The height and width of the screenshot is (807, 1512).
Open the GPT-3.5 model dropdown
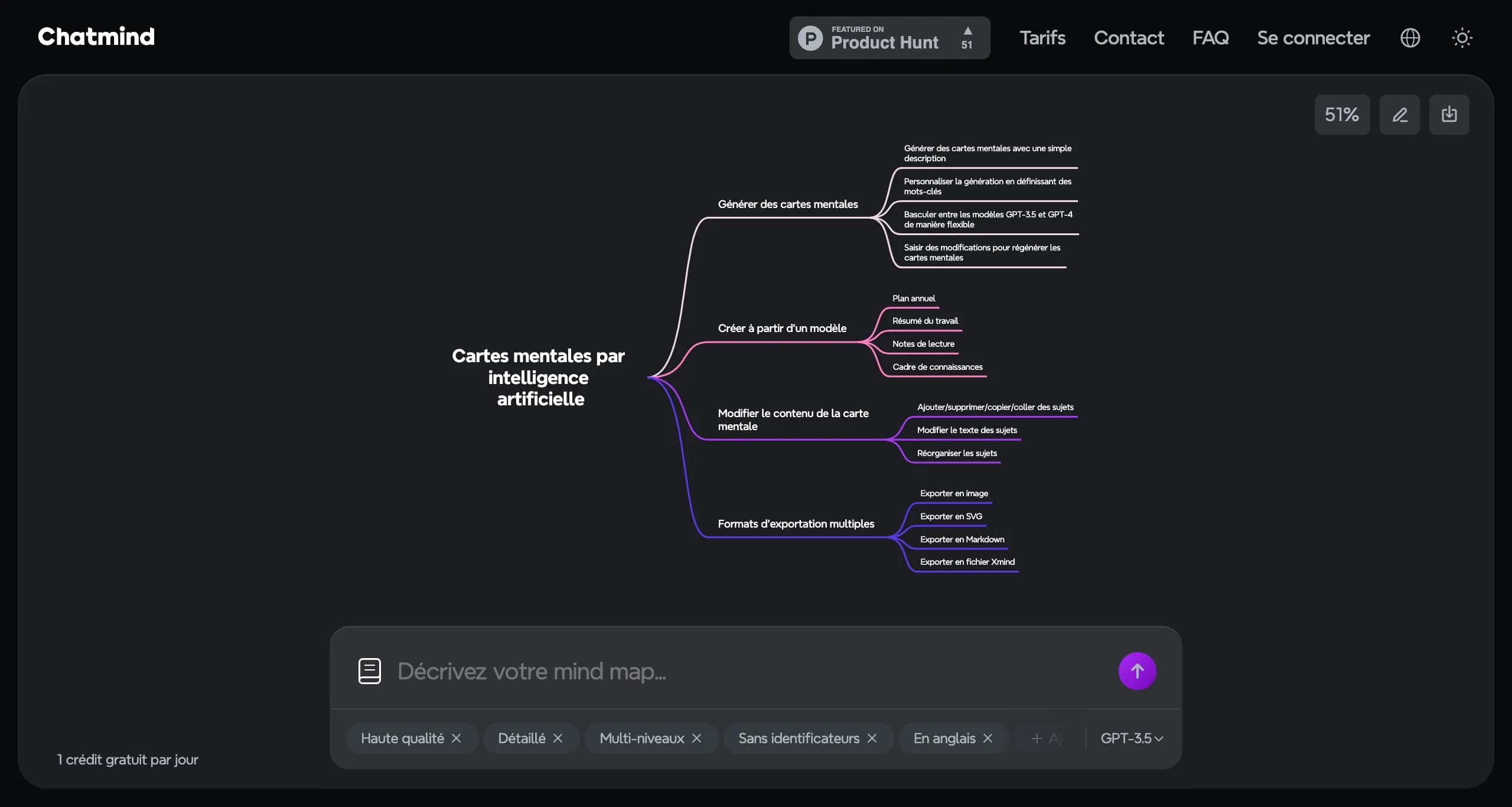point(1130,738)
